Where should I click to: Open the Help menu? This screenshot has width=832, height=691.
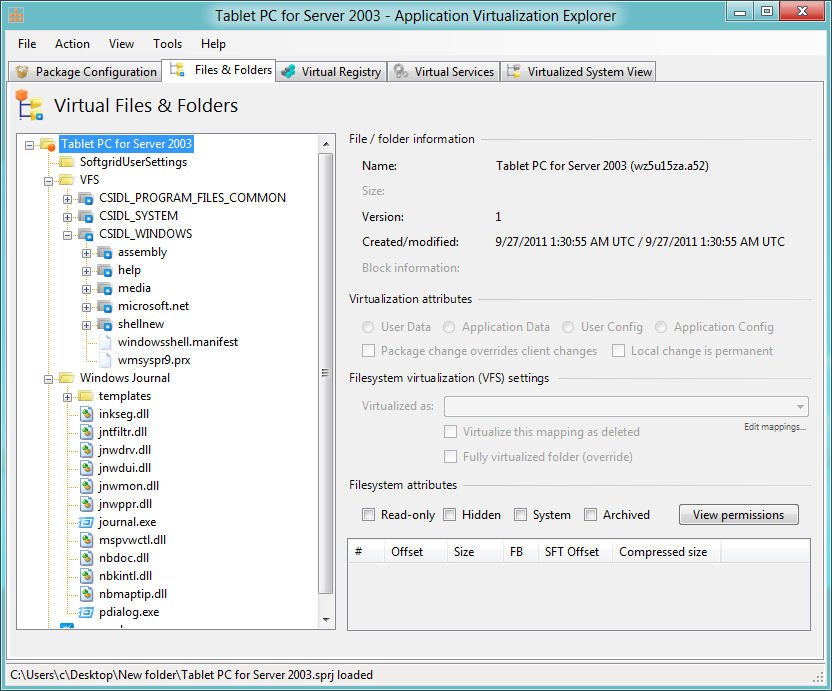point(213,44)
